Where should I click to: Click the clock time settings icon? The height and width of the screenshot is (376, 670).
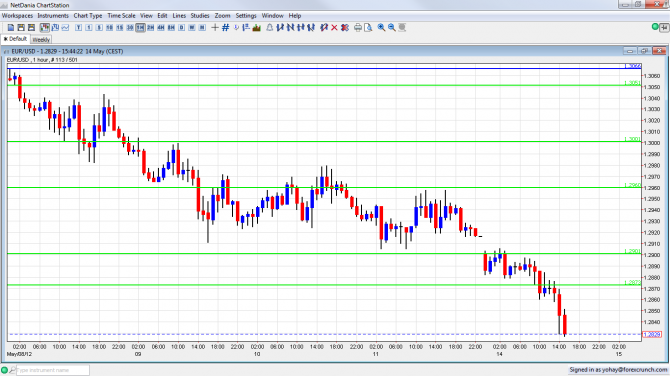236,27
